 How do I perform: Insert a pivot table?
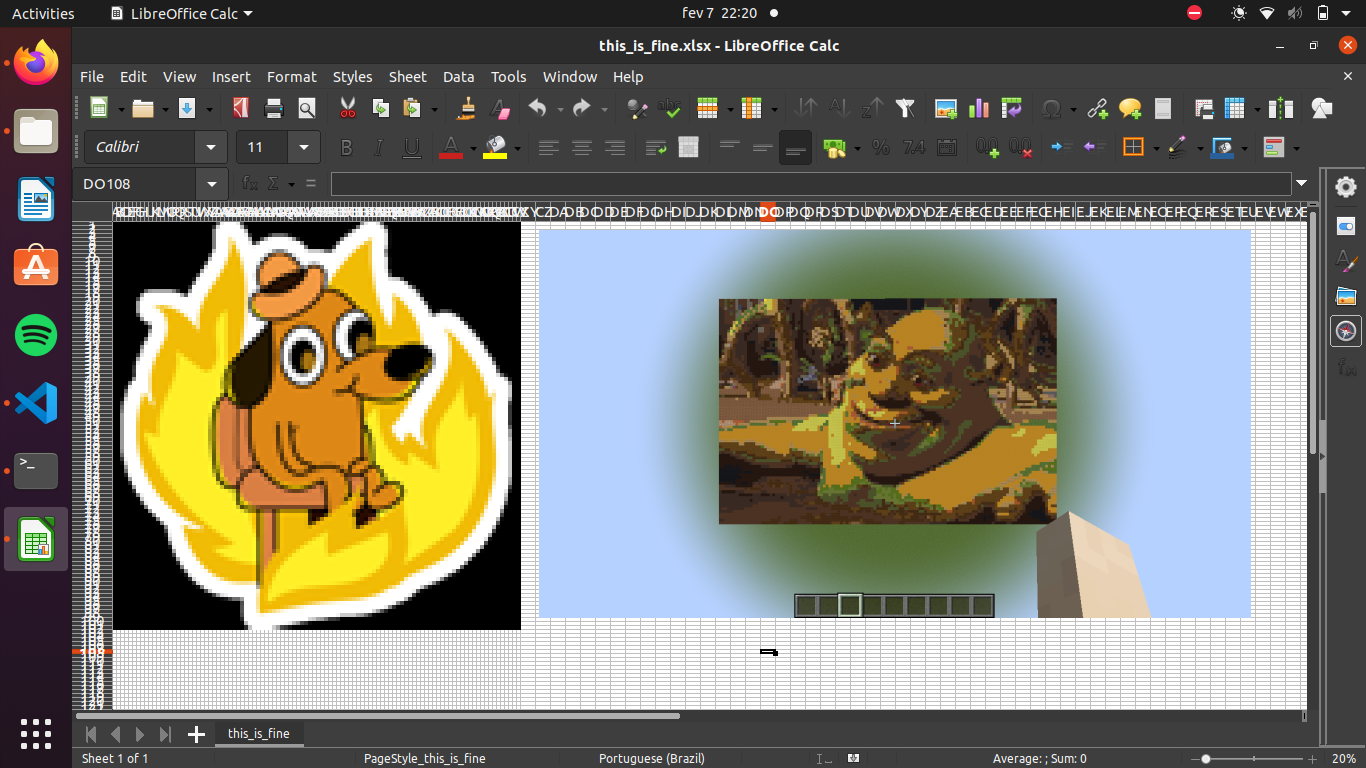[1011, 108]
